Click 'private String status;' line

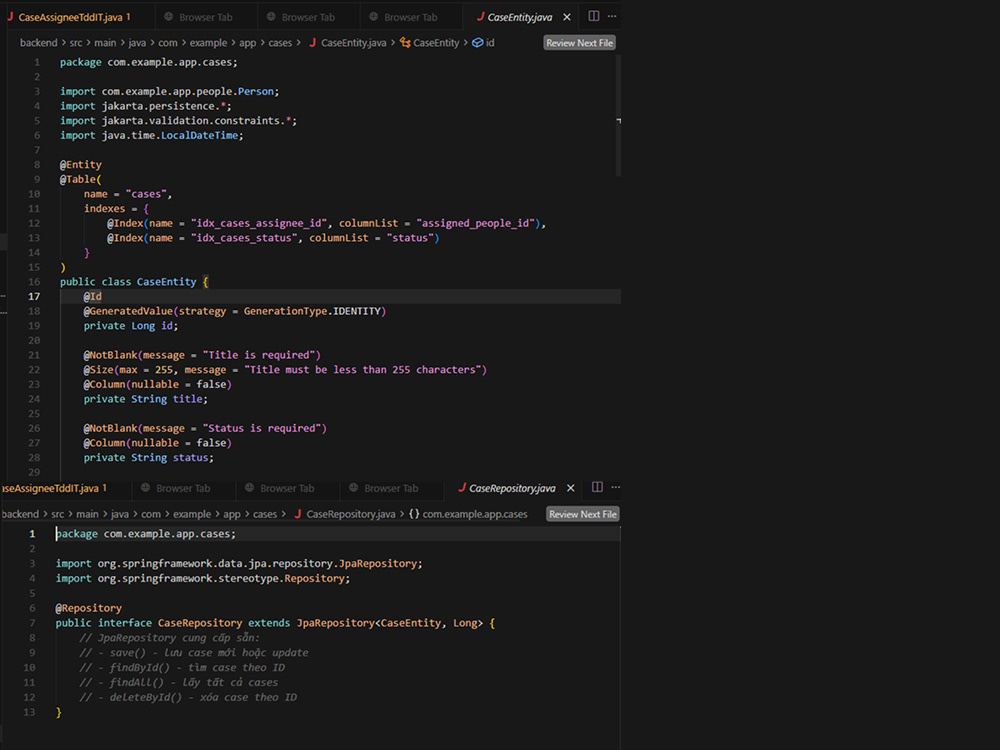(149, 458)
